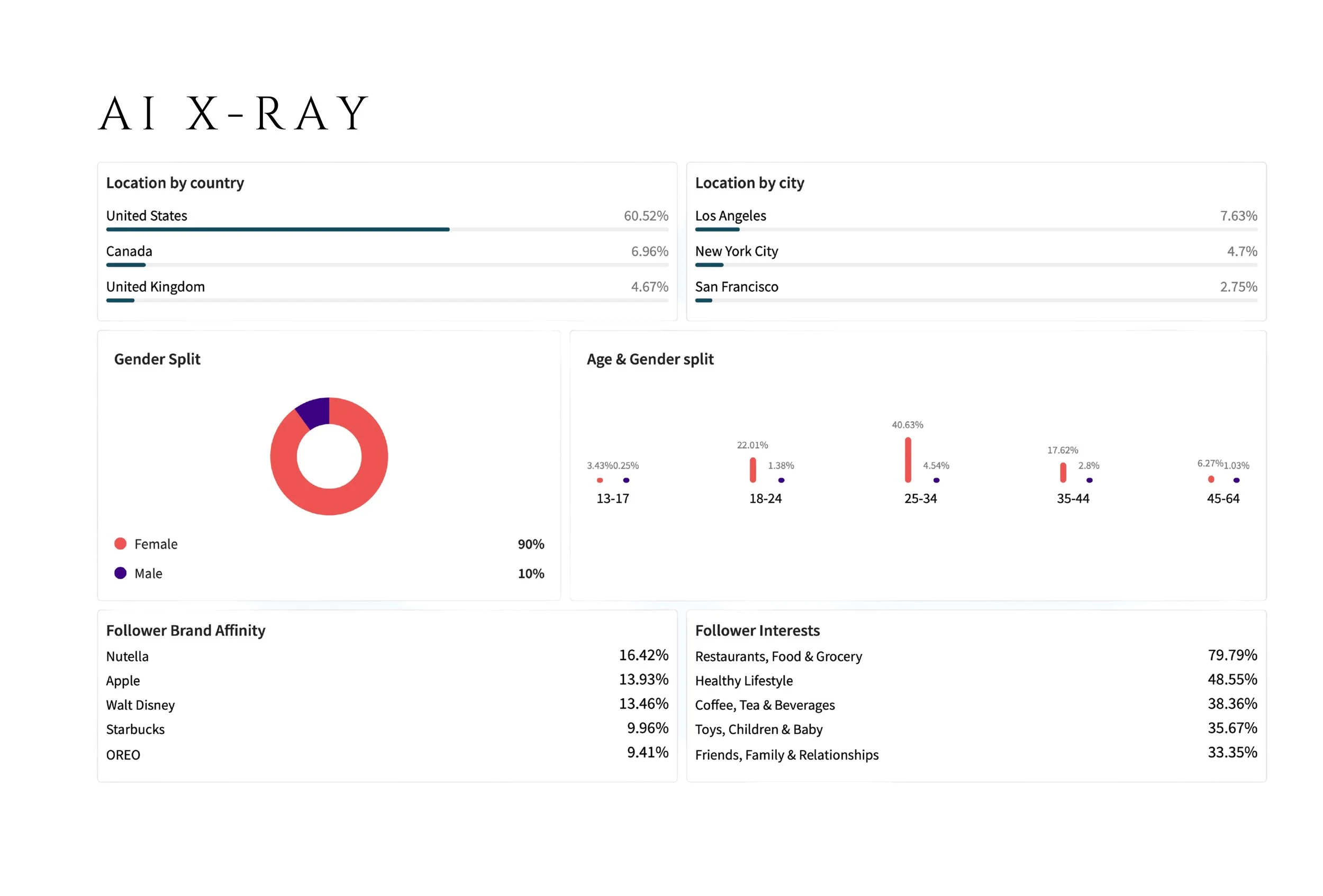Click the New York City progress bar

pos(709,264)
